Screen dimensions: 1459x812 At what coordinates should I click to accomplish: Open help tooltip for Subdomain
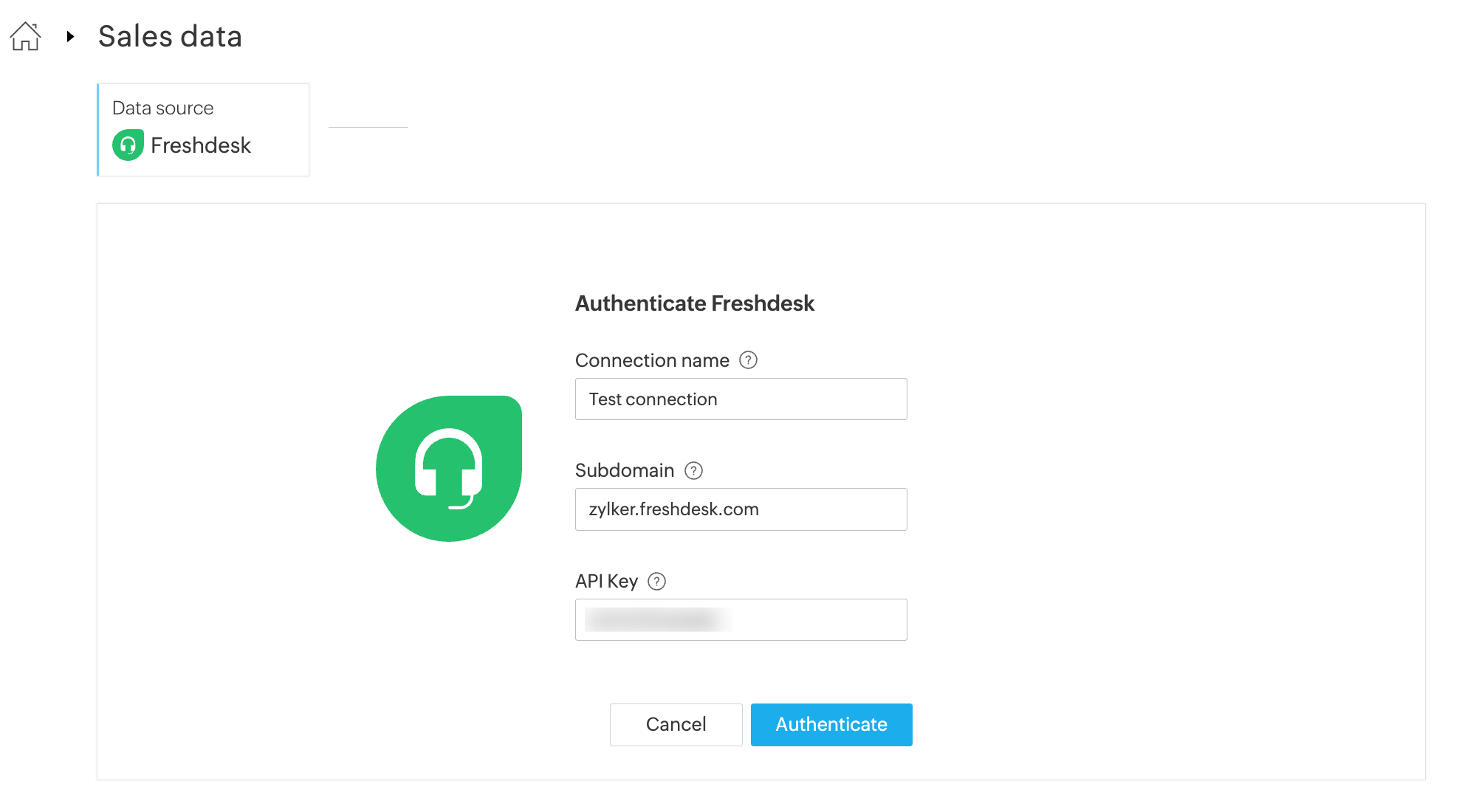693,470
